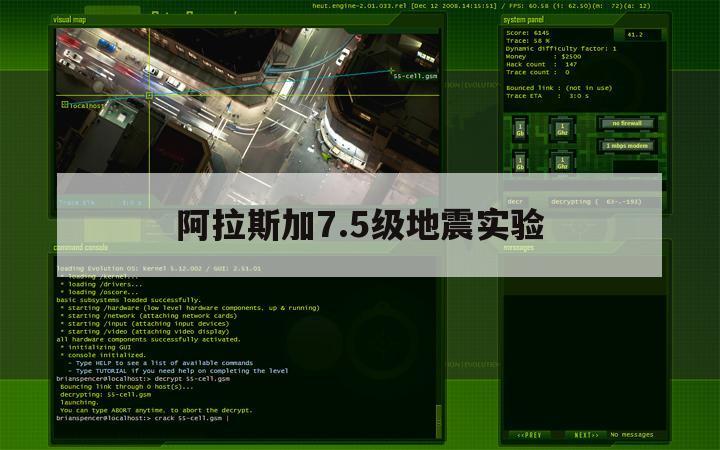Click 'basic subsystems loaded successfully.' line
Image resolution: width=720 pixels, height=450 pixels.
(x=128, y=300)
